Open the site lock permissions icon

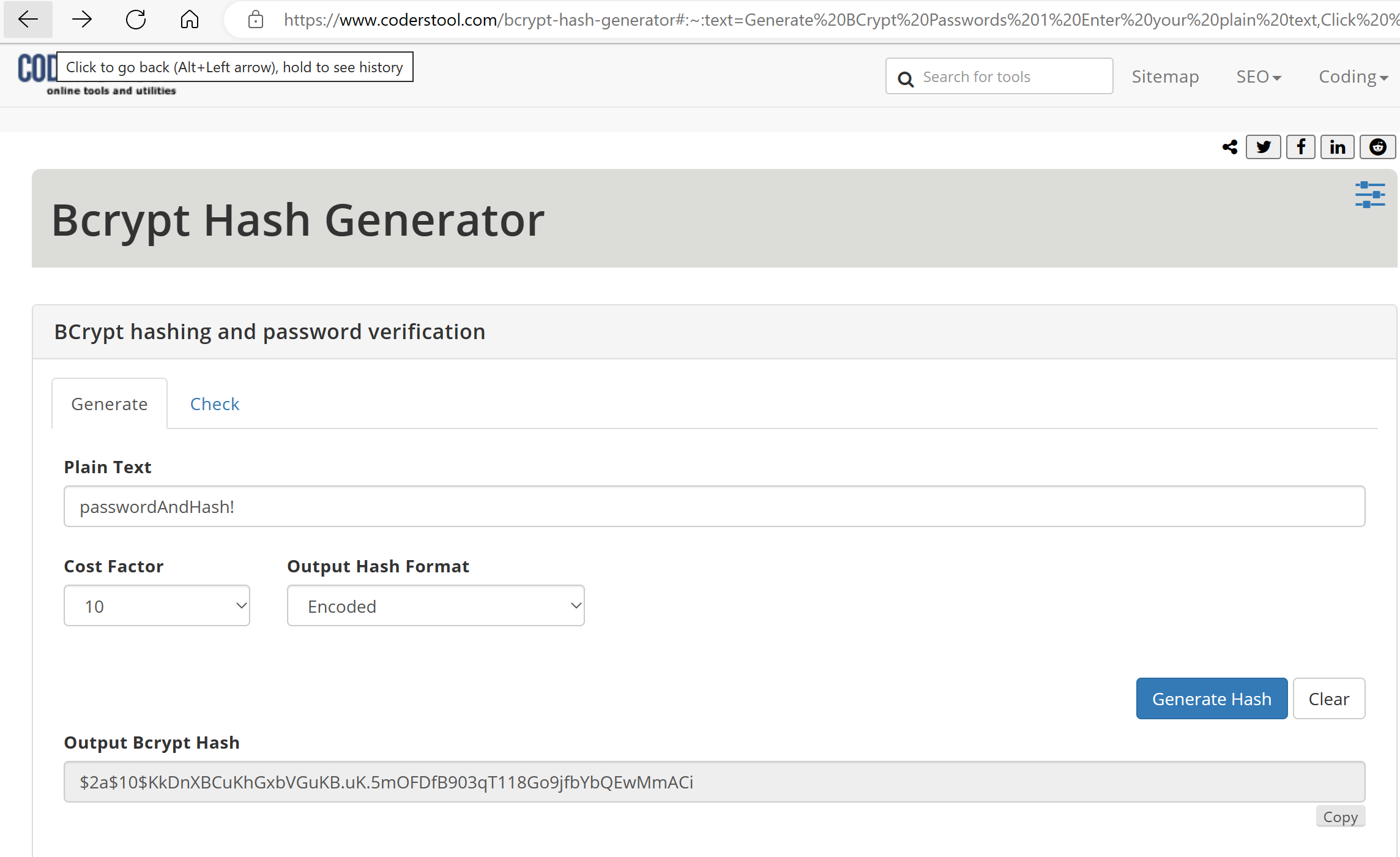pyautogui.click(x=256, y=19)
